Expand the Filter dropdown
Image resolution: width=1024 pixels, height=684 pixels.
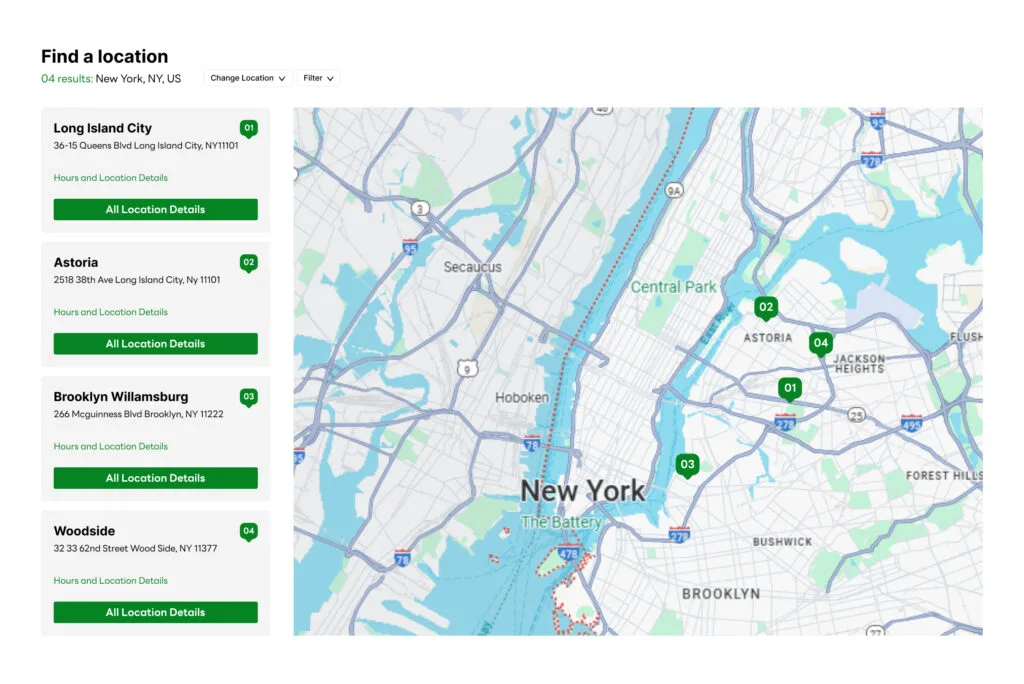317,78
